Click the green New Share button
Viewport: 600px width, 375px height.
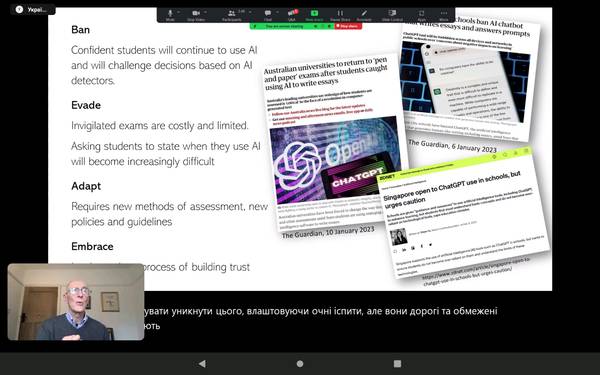coord(314,15)
